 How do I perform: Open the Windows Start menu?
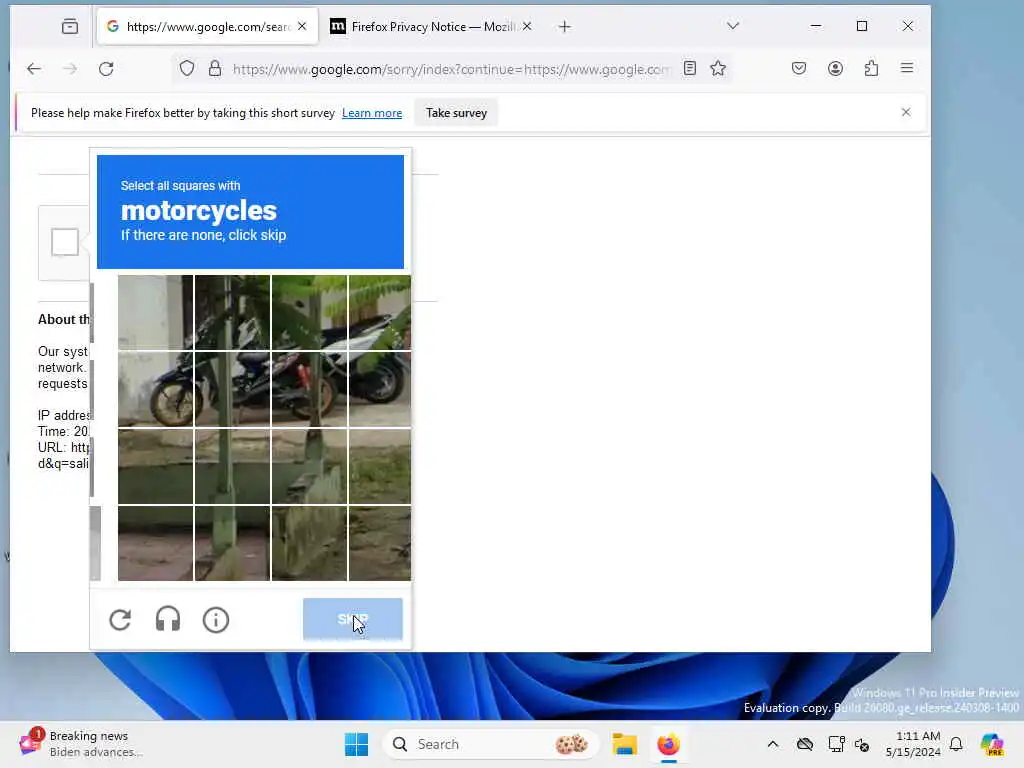pyautogui.click(x=357, y=744)
